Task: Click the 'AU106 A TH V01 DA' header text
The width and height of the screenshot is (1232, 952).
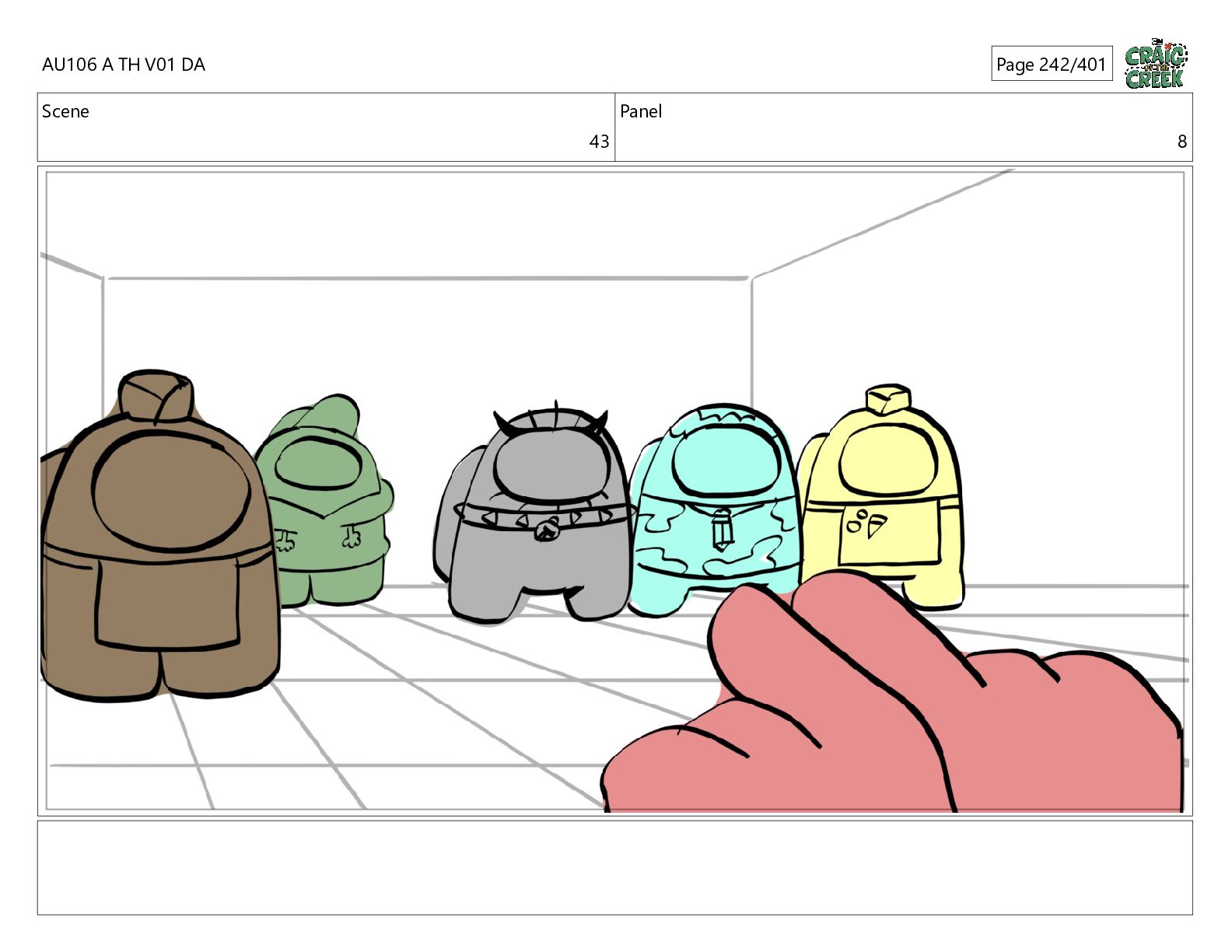Action: pos(124,65)
